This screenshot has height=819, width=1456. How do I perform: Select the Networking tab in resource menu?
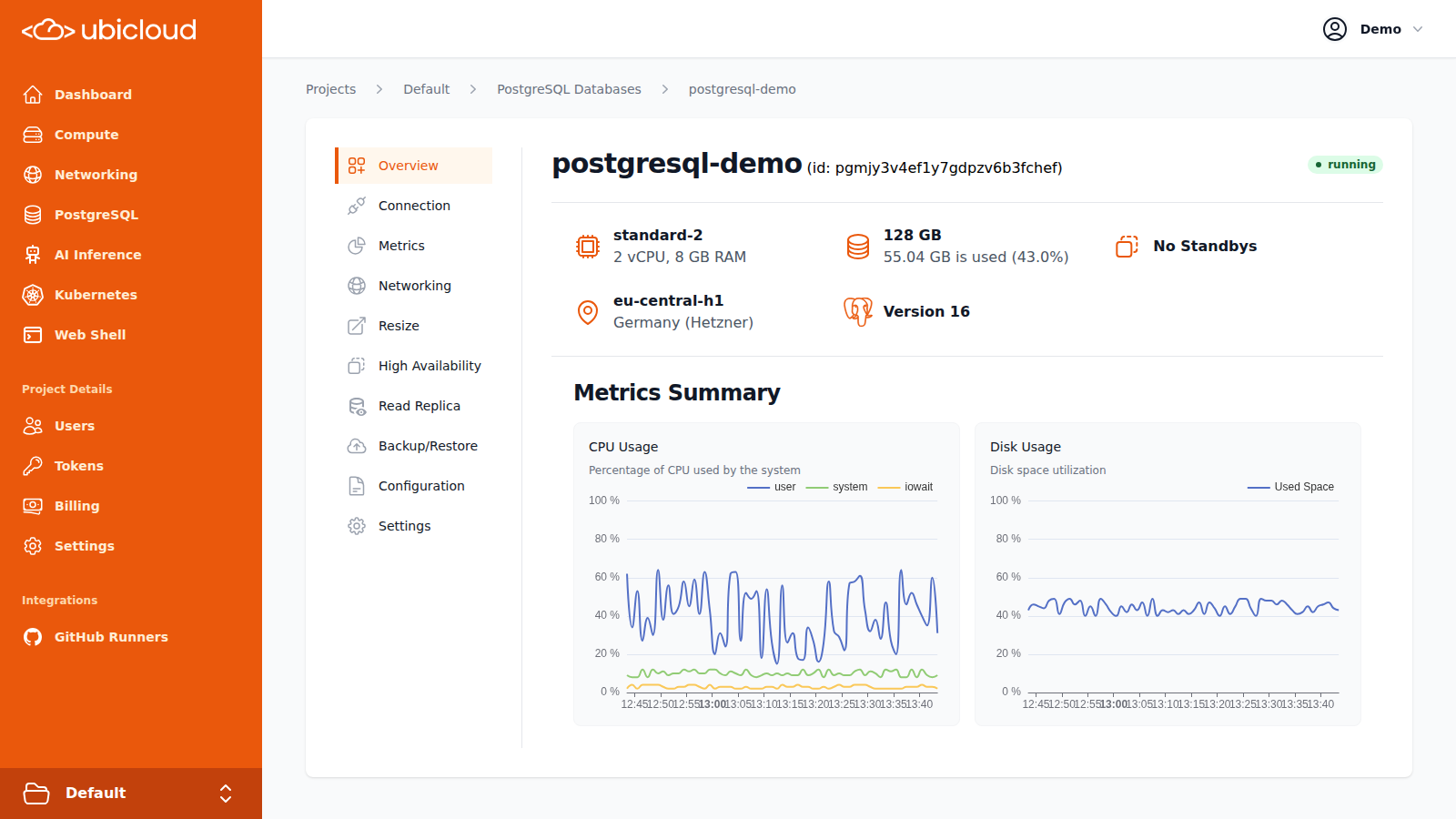click(414, 286)
